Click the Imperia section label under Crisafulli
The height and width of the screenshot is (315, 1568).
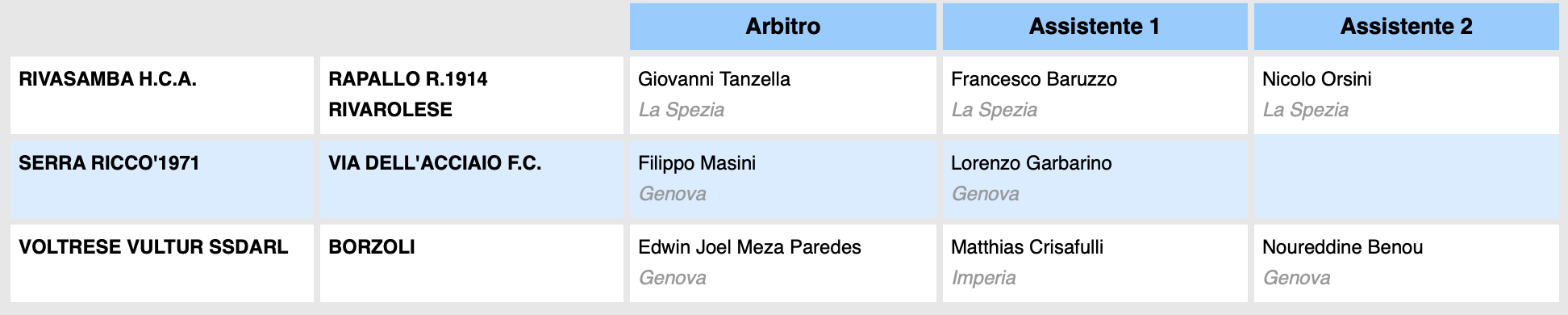click(x=983, y=278)
